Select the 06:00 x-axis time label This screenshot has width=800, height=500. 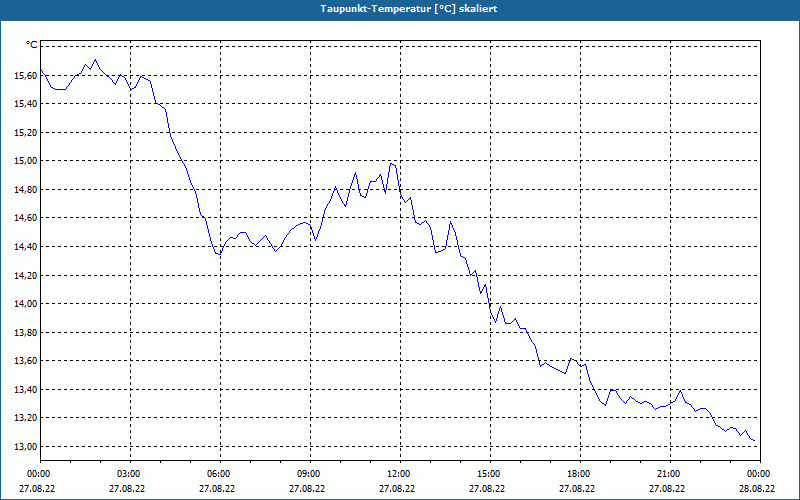click(x=218, y=474)
